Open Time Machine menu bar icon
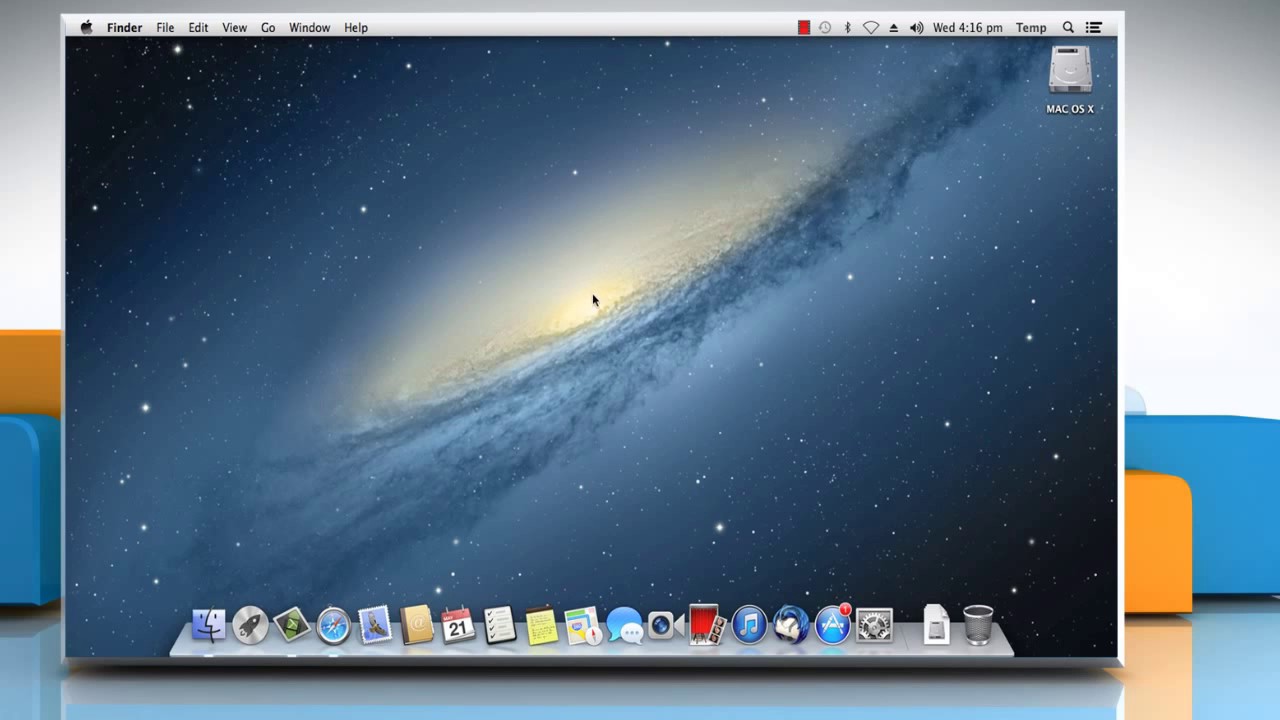The image size is (1280, 720). (825, 28)
